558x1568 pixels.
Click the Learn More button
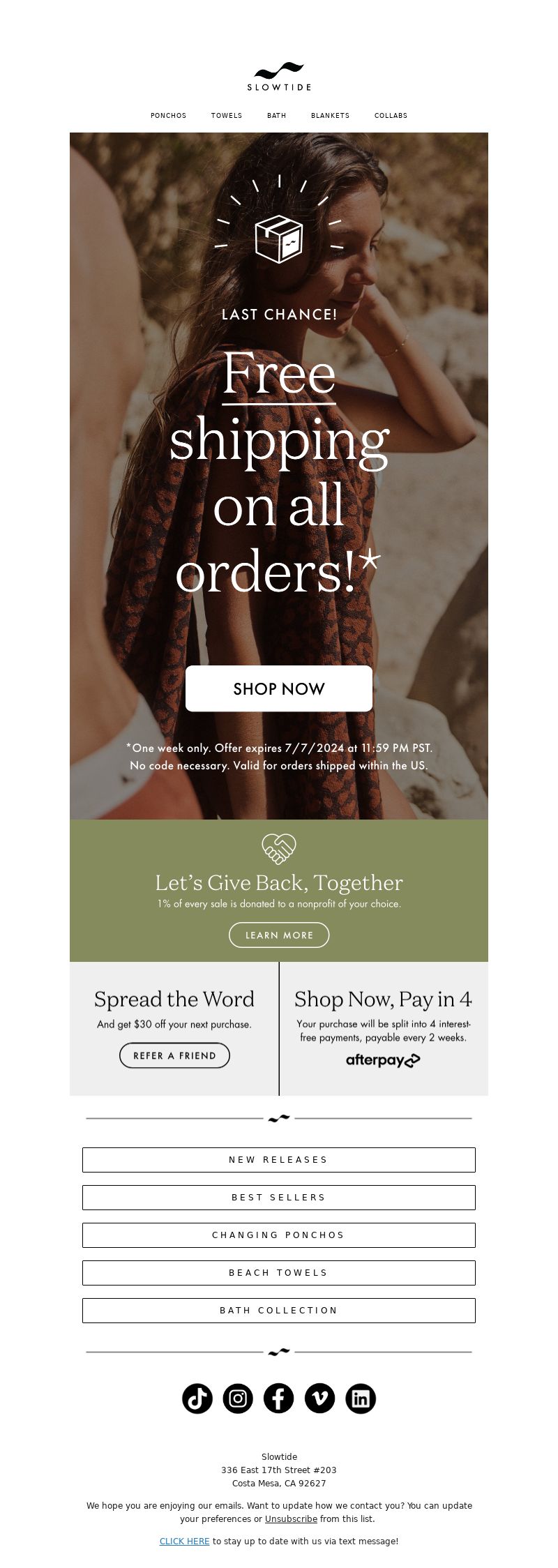[279, 935]
